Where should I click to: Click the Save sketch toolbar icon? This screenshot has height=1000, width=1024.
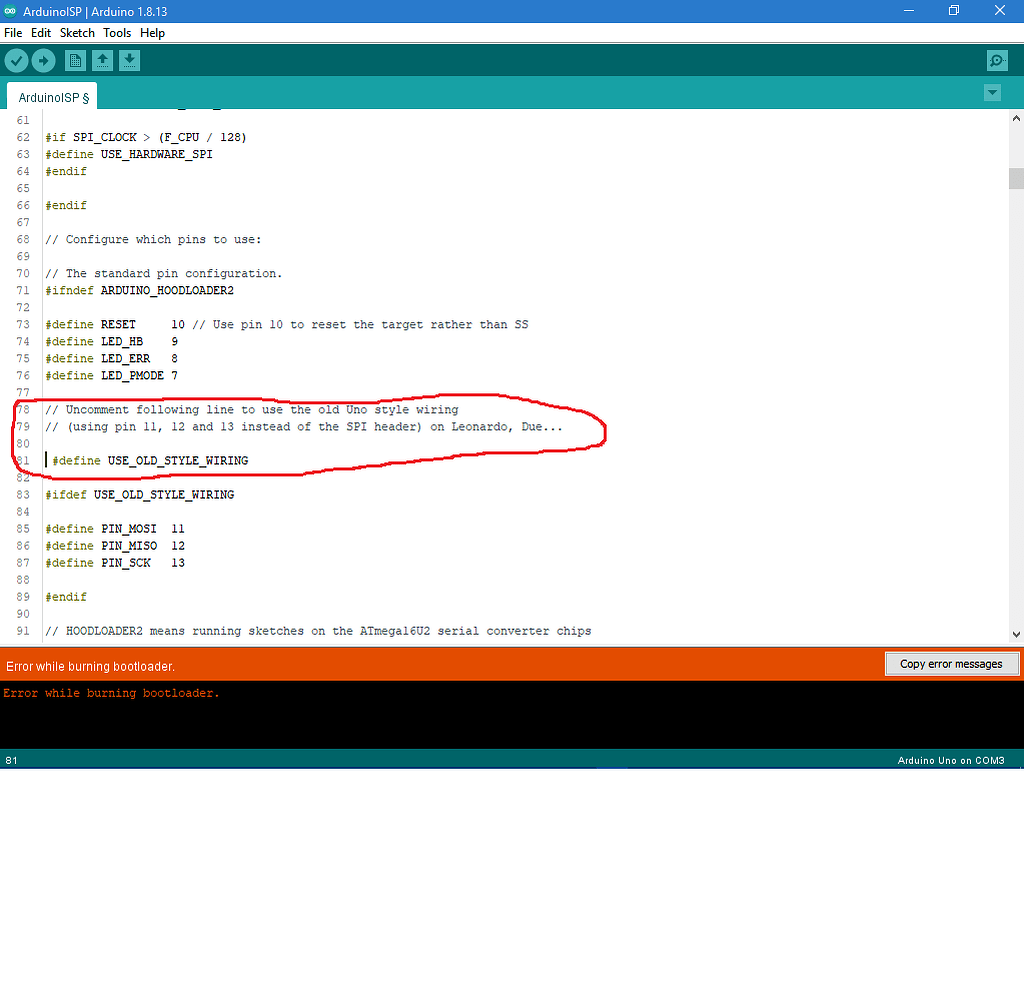tap(129, 60)
